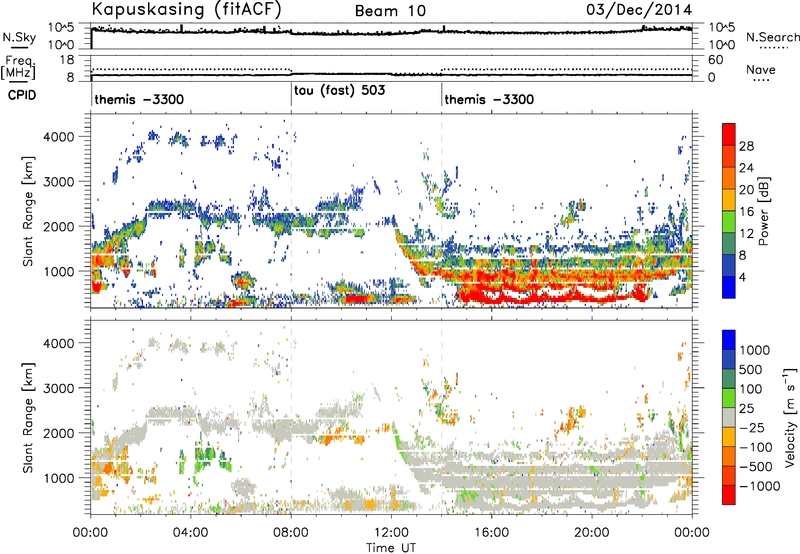The width and height of the screenshot is (800, 554).
Task: Click the Velocity panel Slant Range axis title
Action: 28,417
